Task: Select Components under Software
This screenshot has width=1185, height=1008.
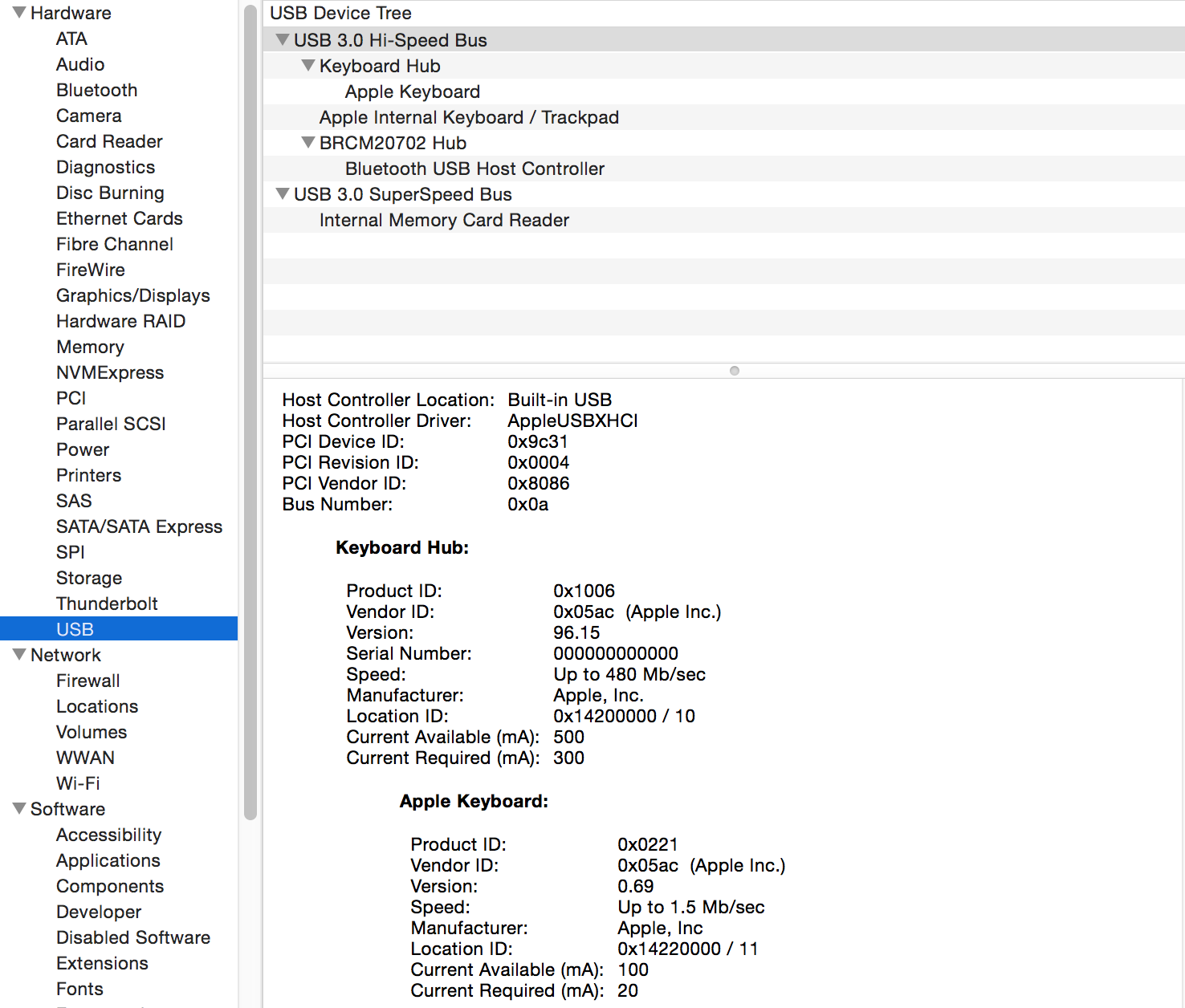Action: pyautogui.click(x=110, y=886)
